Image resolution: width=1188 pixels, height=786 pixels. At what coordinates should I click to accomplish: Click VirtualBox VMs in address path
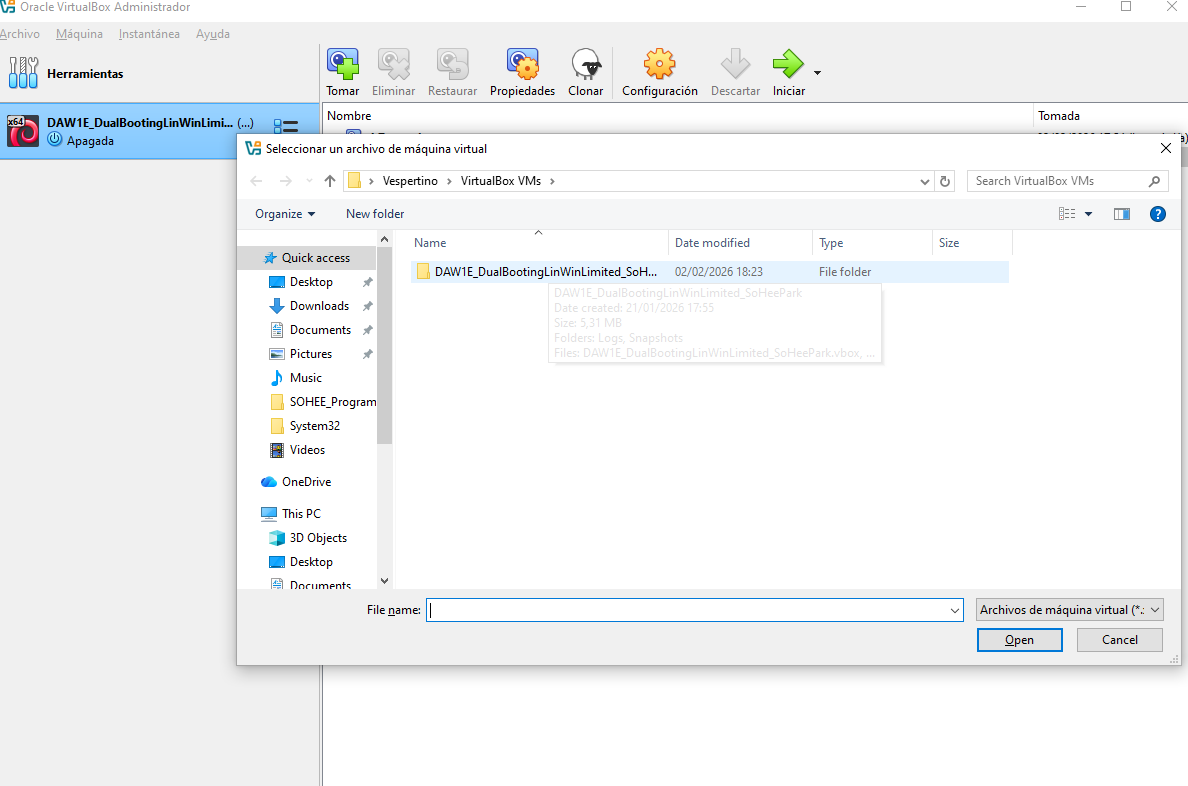(x=501, y=181)
